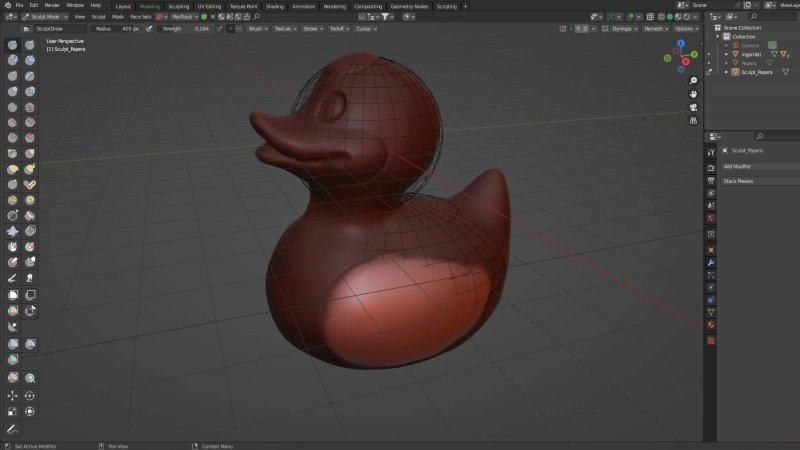This screenshot has height=450, width=800.
Task: Open the Remesh dropdown
Action: point(656,29)
